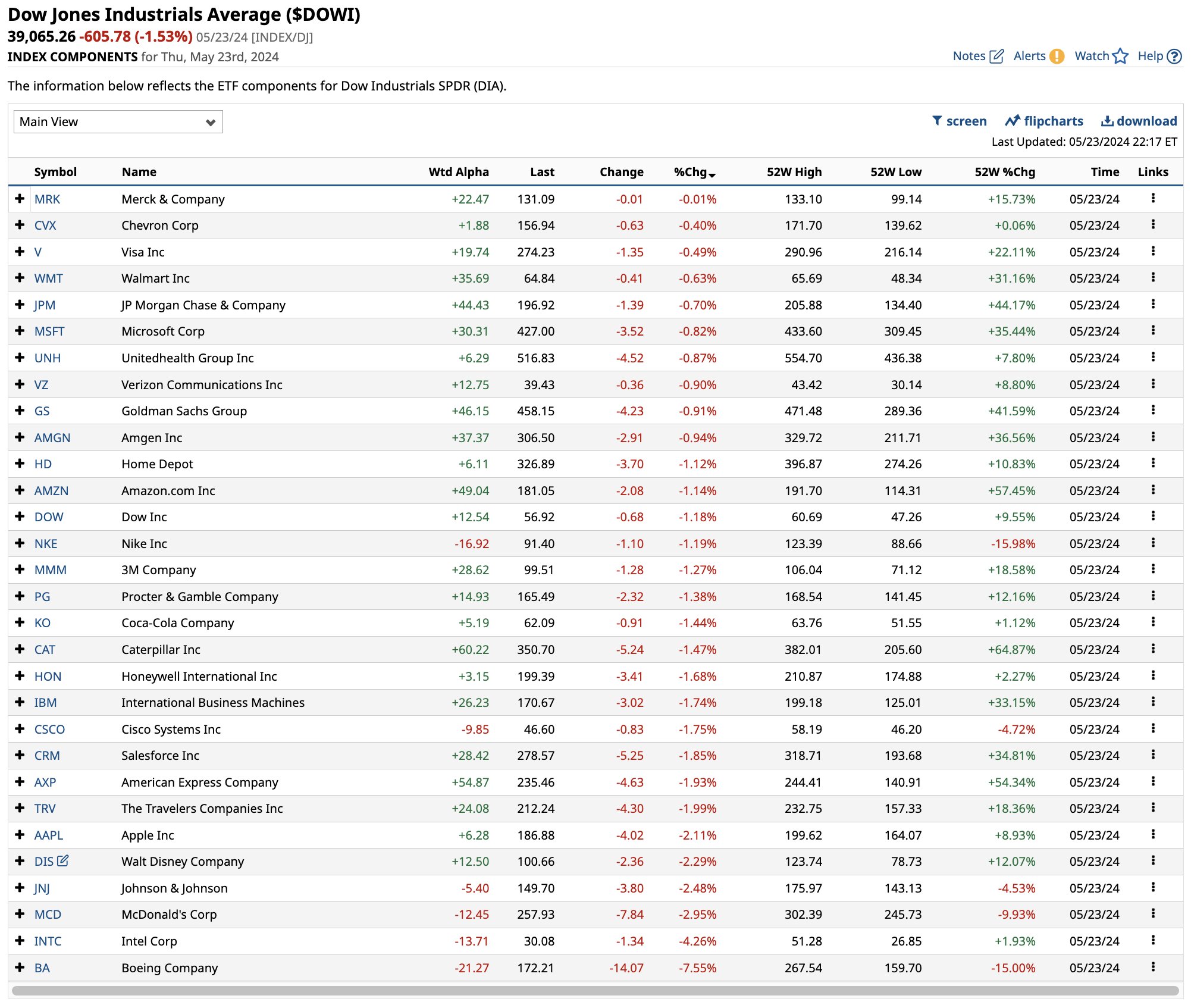Click the screen filter icon
The width and height of the screenshot is (1191, 1008).
pyautogui.click(x=937, y=121)
